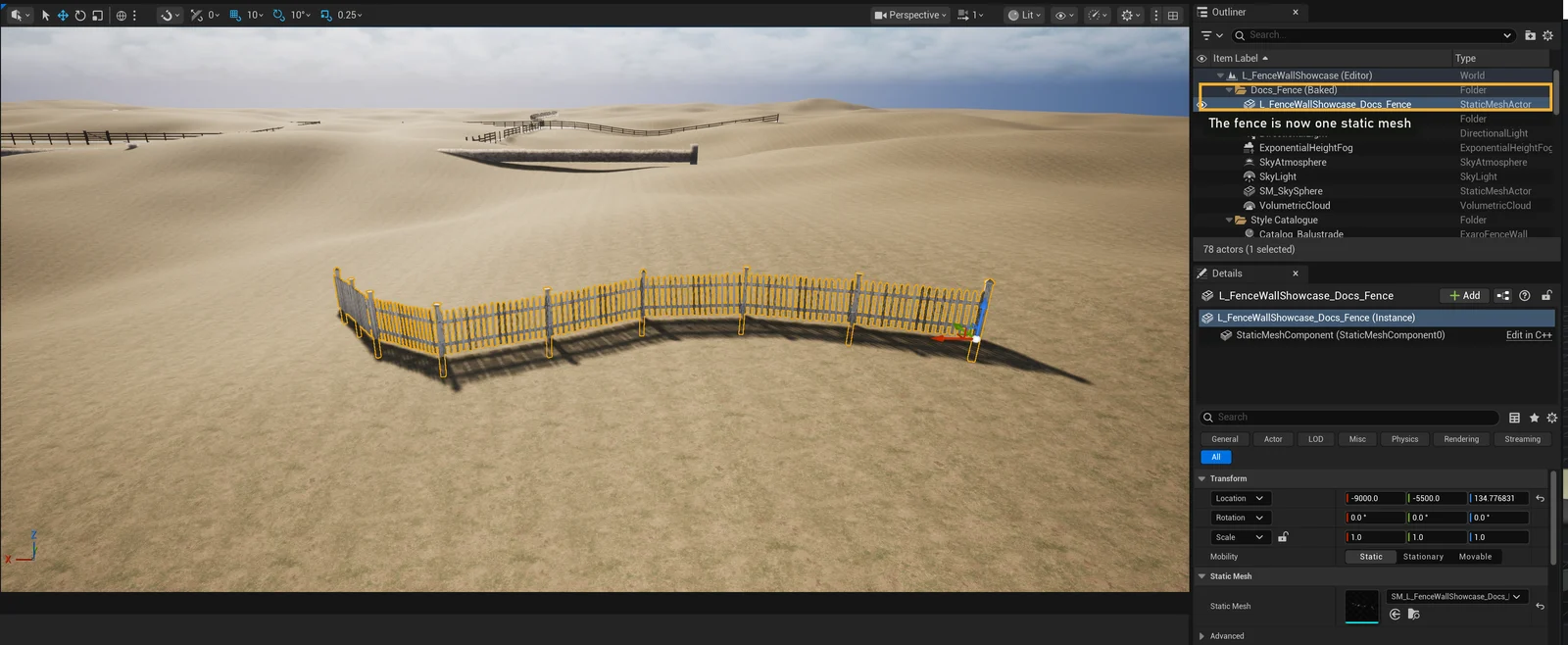
Task: Select StaticMeshComponent0 in component tree
Action: point(1340,335)
